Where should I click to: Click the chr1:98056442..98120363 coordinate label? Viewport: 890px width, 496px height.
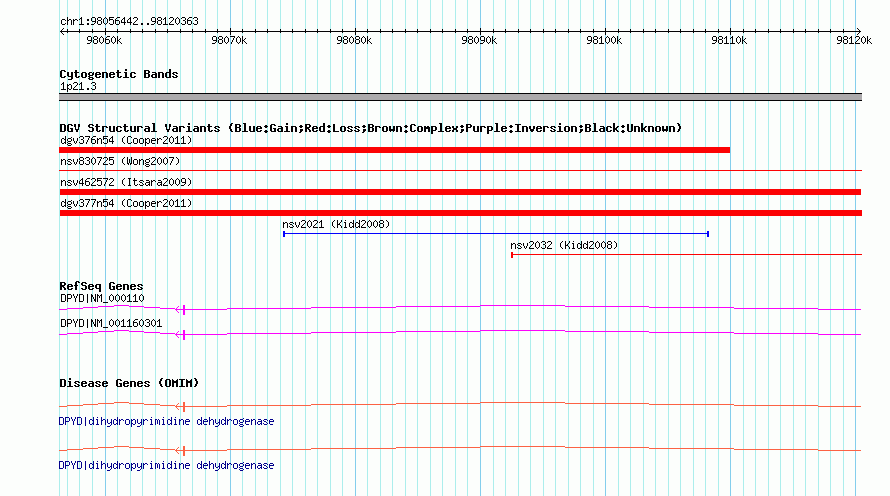click(x=129, y=21)
